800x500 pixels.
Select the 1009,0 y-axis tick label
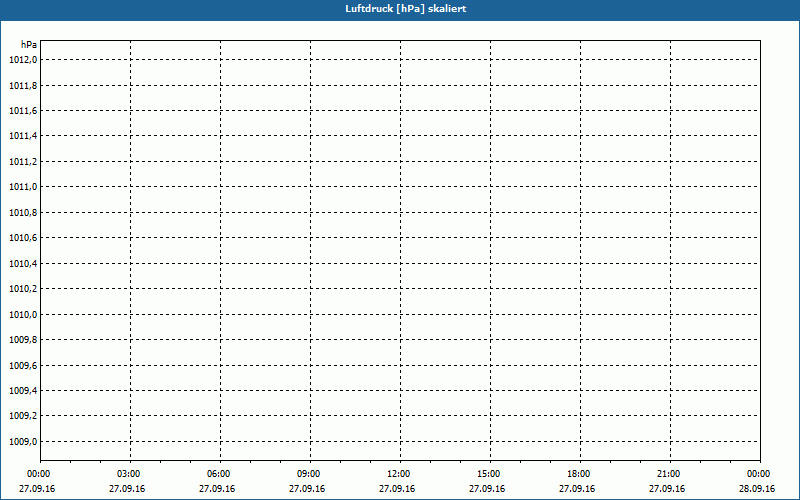point(23,441)
